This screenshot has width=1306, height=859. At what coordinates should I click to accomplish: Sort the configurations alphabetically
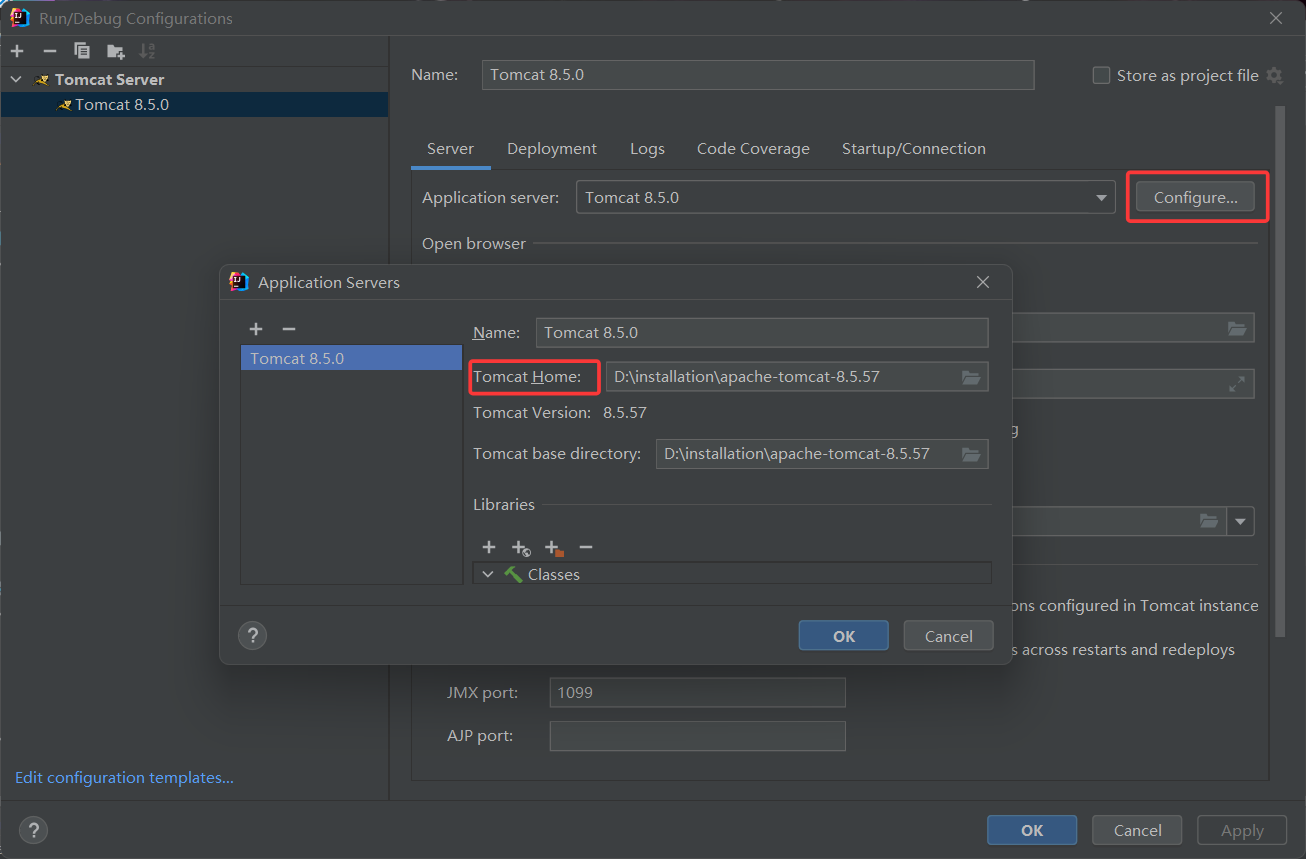[147, 51]
